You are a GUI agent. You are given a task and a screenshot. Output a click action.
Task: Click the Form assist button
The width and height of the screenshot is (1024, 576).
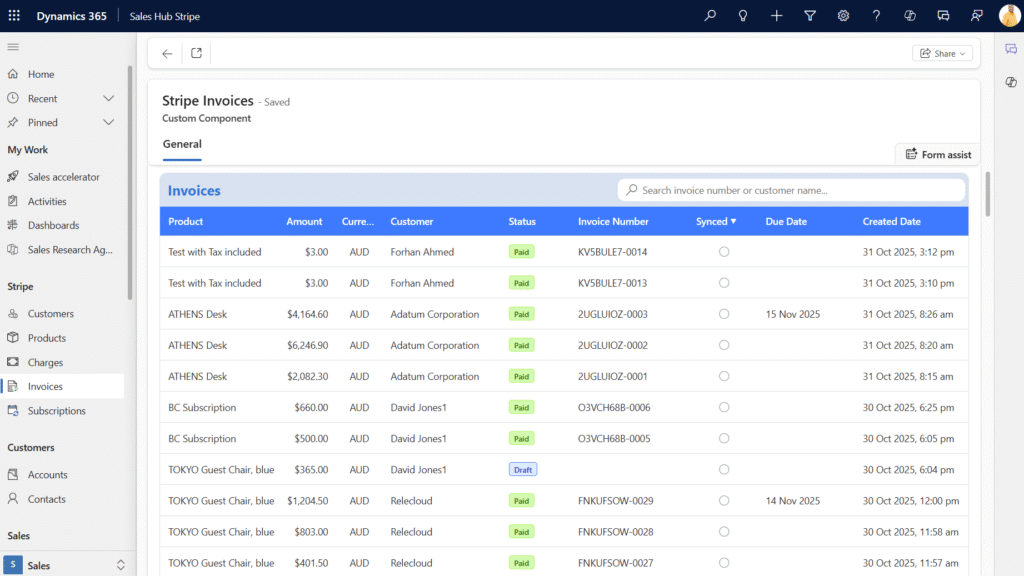(x=937, y=154)
